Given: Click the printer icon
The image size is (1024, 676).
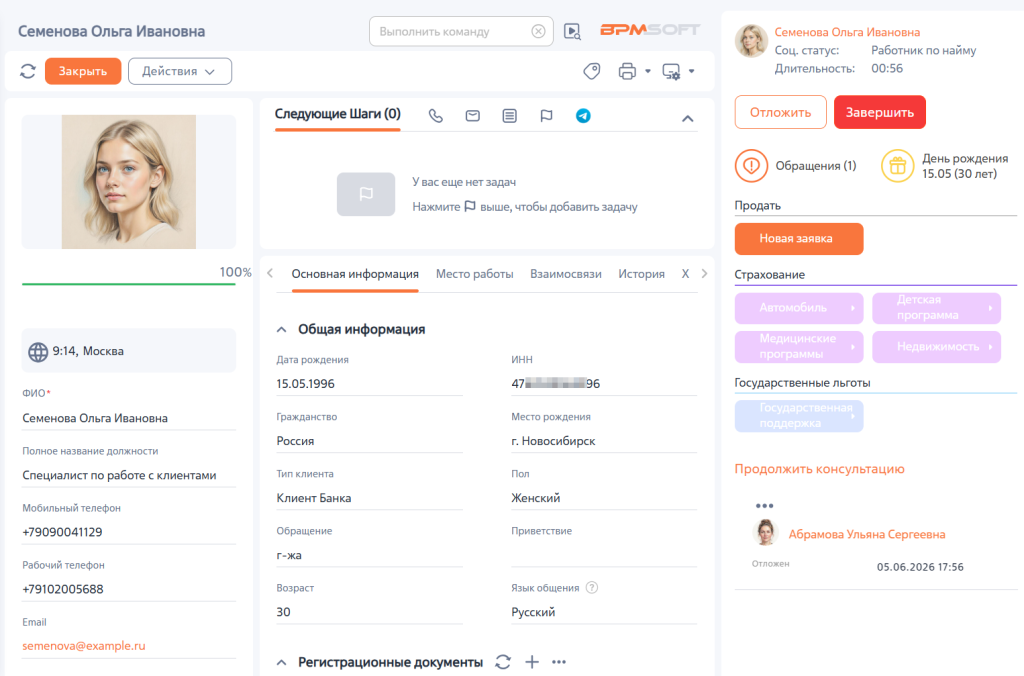Looking at the screenshot, I should click(x=627, y=71).
